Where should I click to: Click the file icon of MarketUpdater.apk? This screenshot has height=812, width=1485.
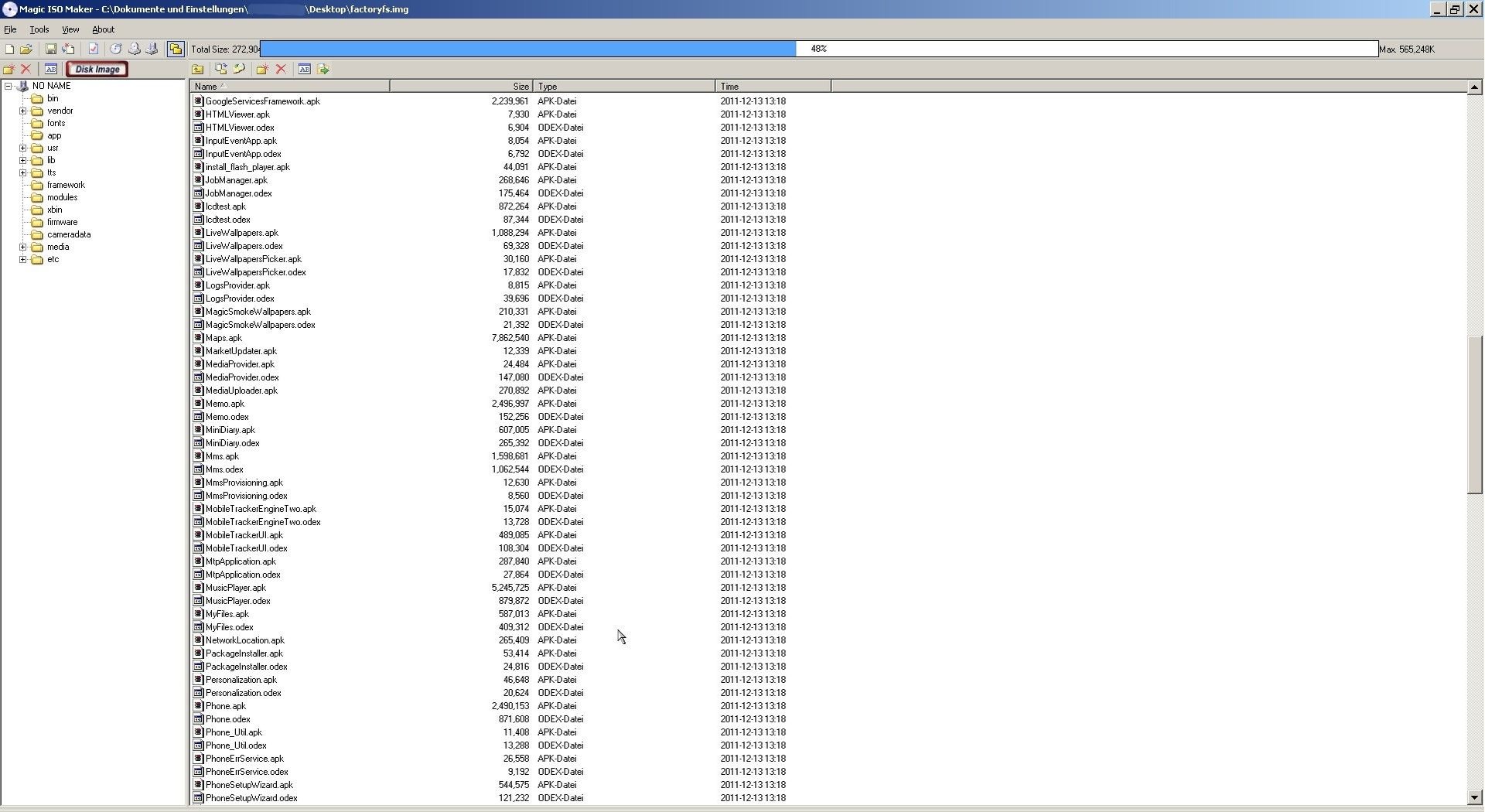coord(198,351)
